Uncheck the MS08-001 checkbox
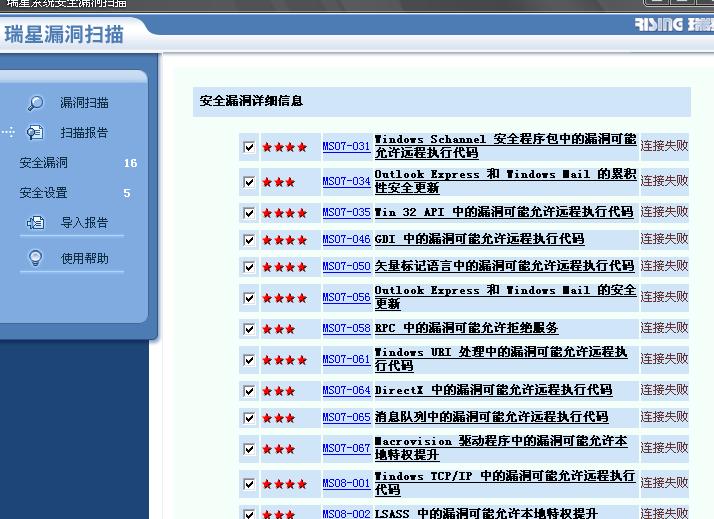The image size is (714, 519). 249,484
